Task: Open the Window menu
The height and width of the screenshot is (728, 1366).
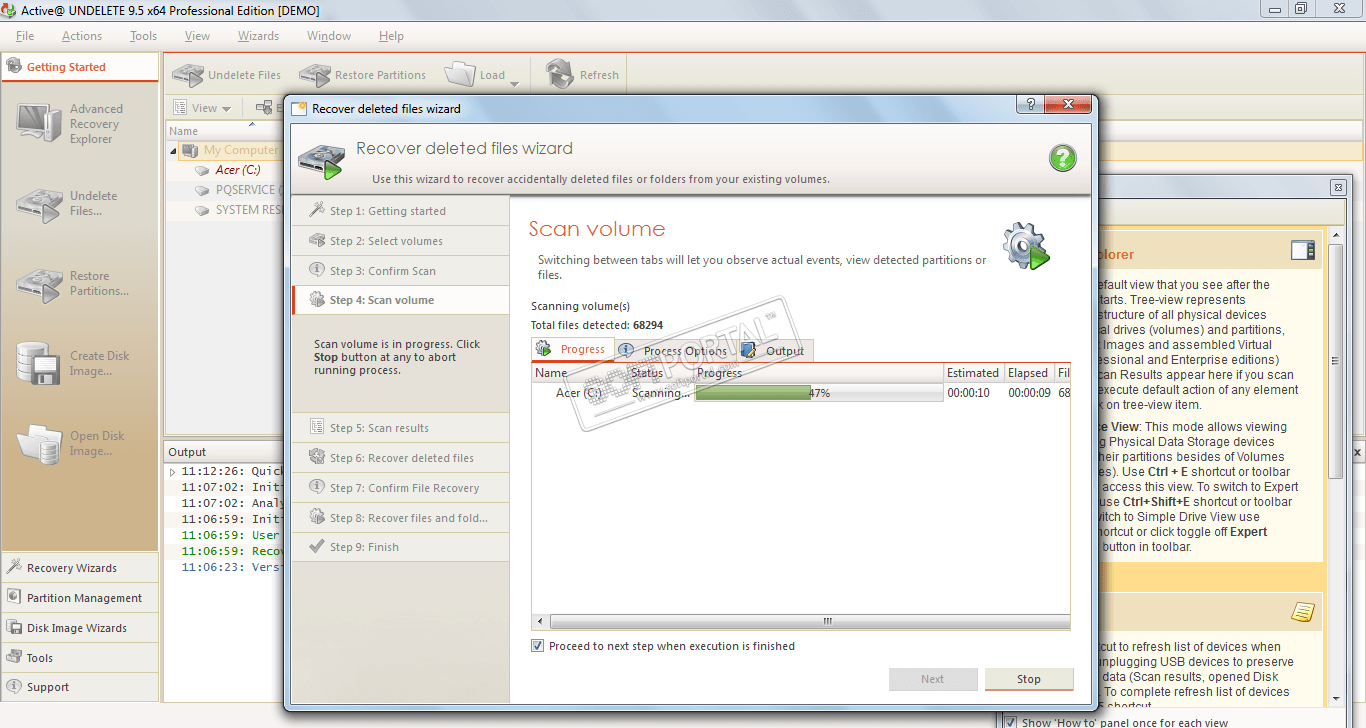Action: tap(329, 36)
